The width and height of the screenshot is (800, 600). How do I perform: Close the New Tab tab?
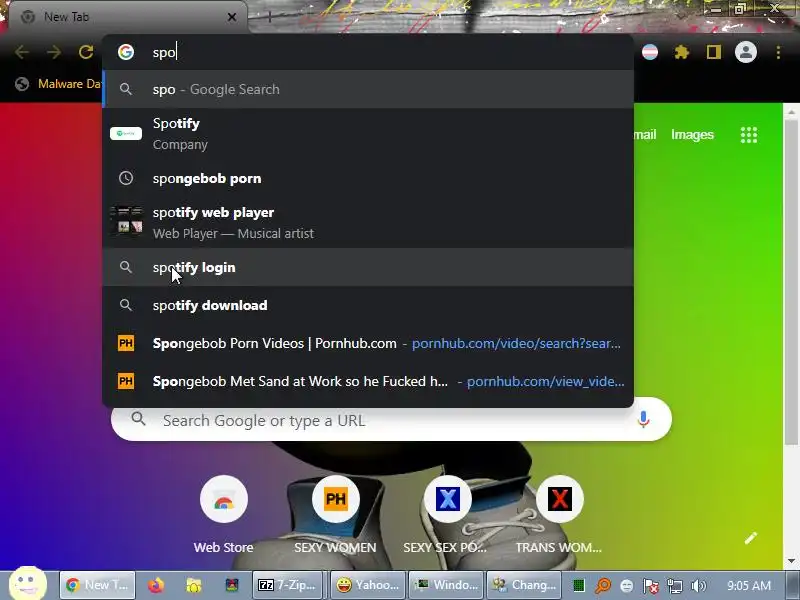[x=232, y=17]
